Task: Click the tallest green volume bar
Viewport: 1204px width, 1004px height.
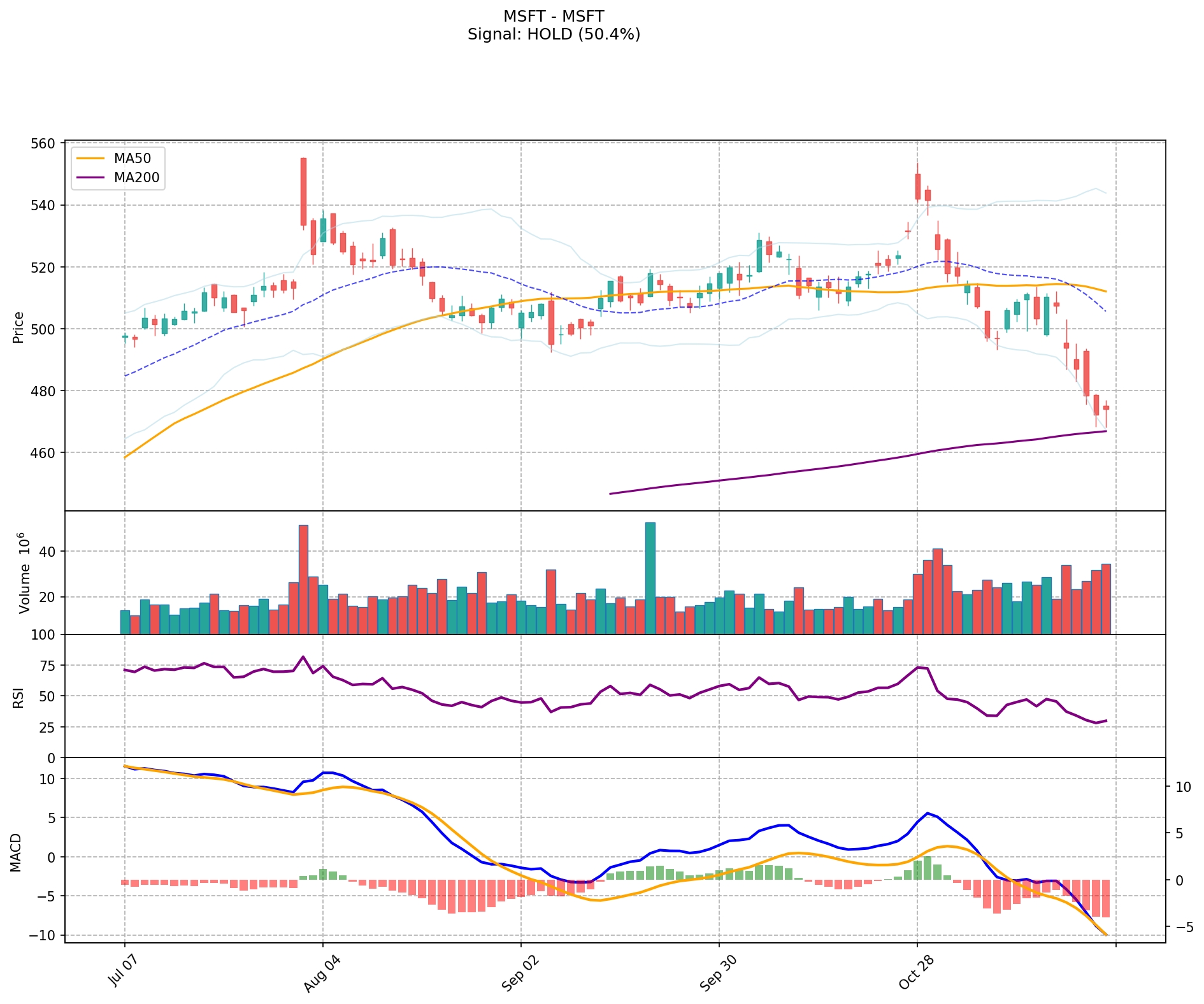Action: [x=650, y=577]
